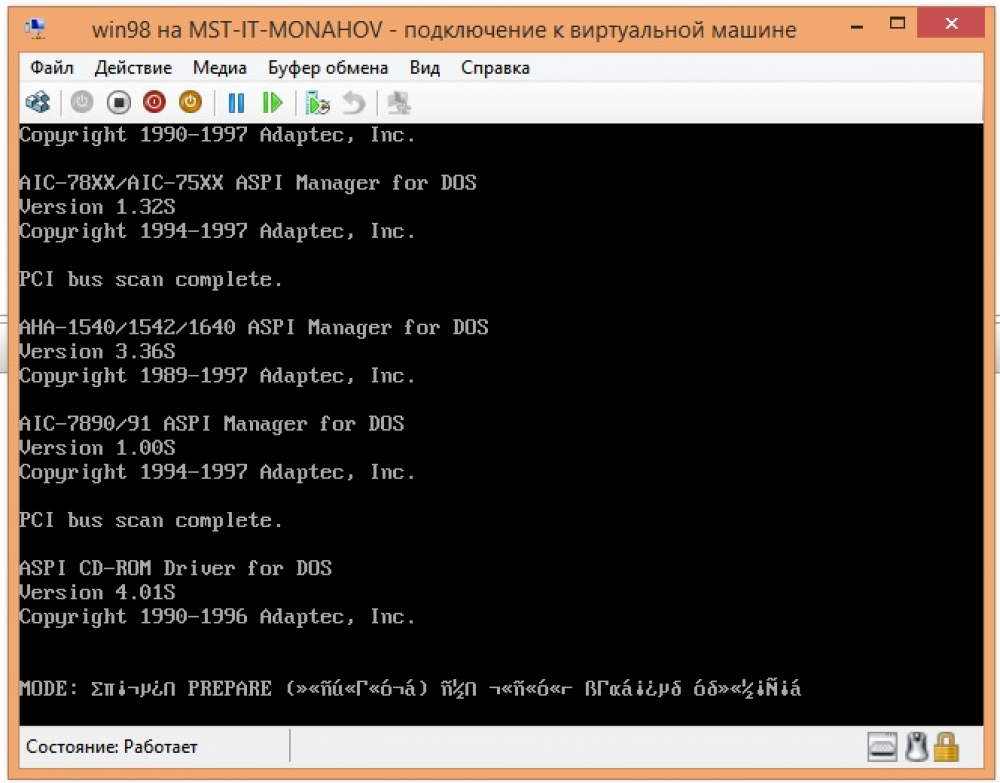
Task: Click the 'MODE:' line with PREPARE
Action: coord(410,689)
